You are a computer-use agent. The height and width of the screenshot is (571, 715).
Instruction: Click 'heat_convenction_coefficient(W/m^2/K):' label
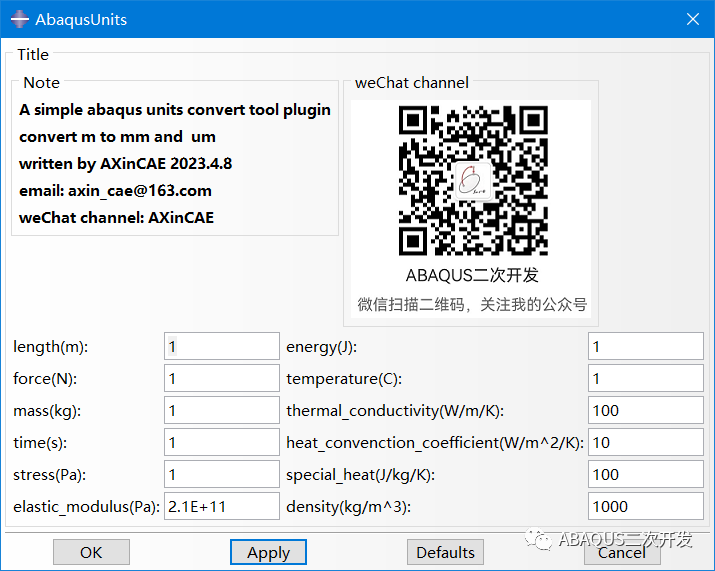pos(435,443)
